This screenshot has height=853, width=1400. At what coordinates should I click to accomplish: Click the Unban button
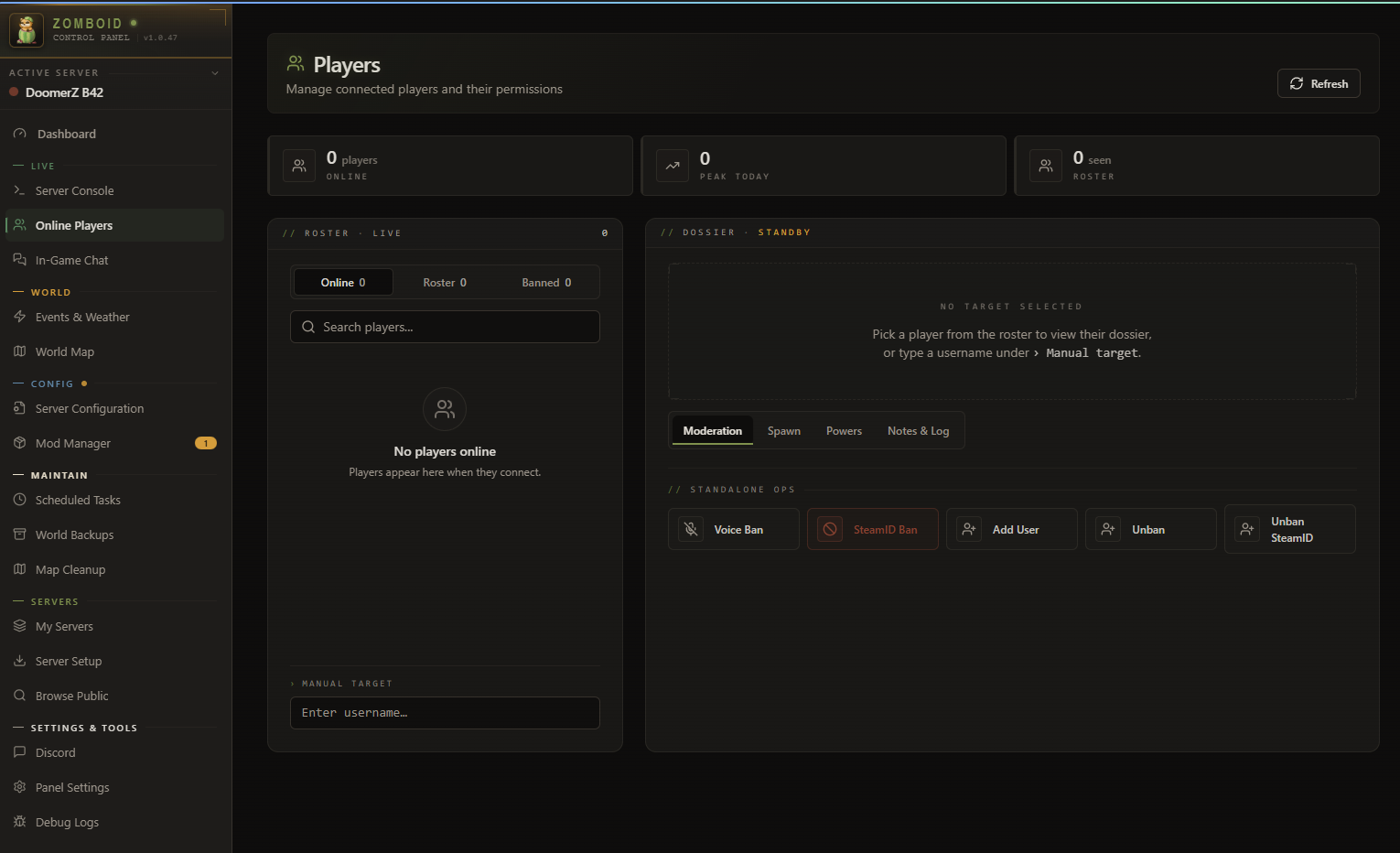tap(1151, 529)
